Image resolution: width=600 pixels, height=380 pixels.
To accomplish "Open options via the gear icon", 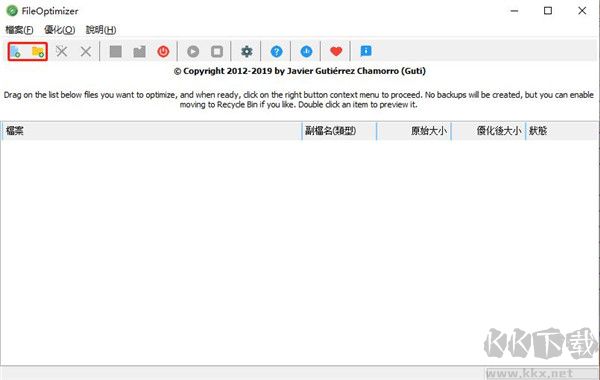I will 247,51.
